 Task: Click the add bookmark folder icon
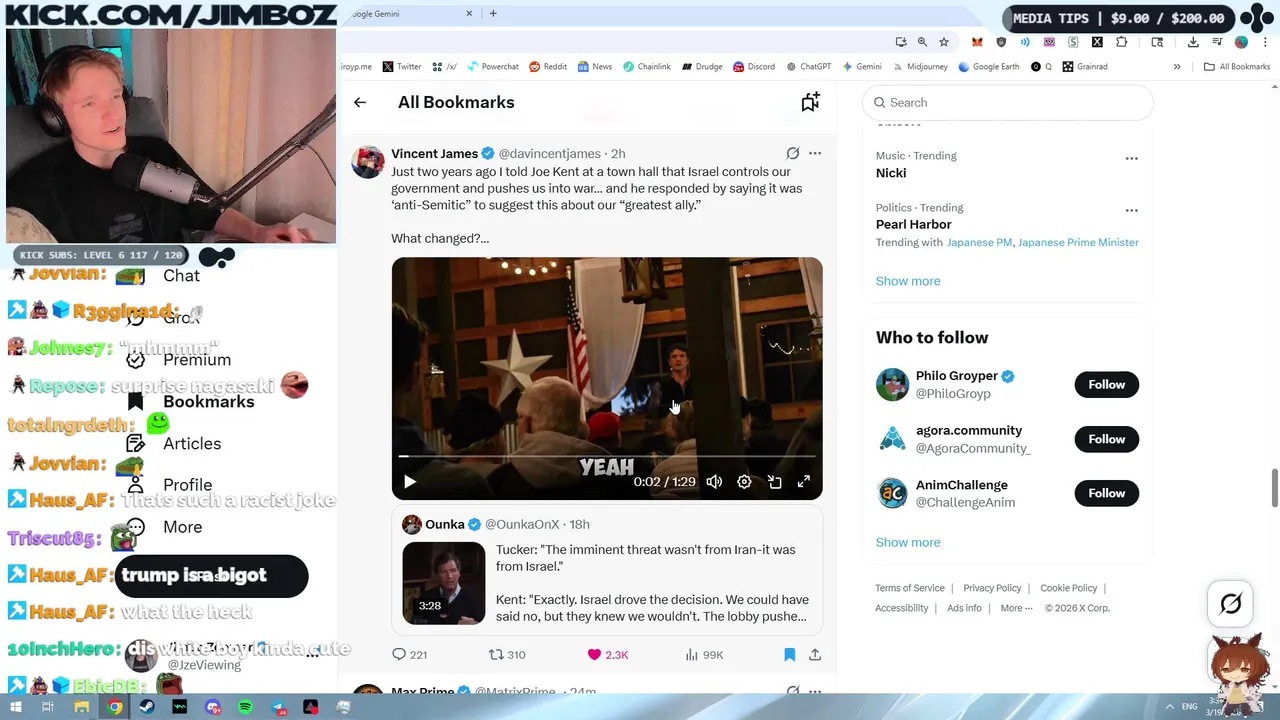(x=810, y=102)
